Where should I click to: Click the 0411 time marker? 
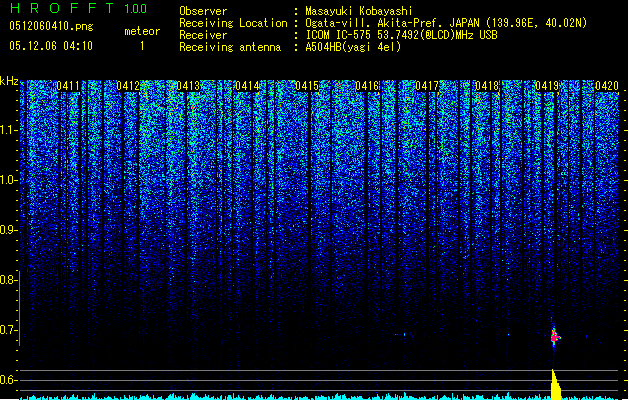click(x=68, y=86)
